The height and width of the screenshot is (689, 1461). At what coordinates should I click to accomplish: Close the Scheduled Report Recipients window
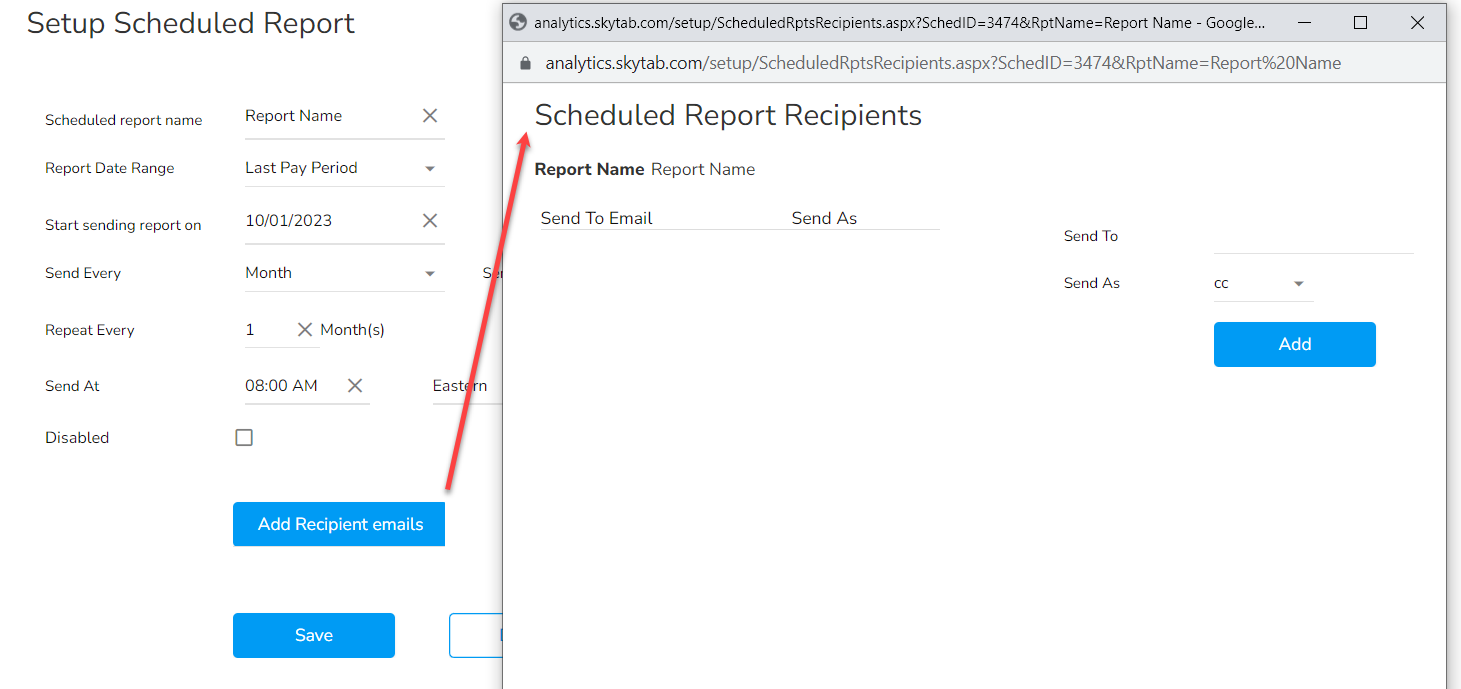click(x=1417, y=22)
